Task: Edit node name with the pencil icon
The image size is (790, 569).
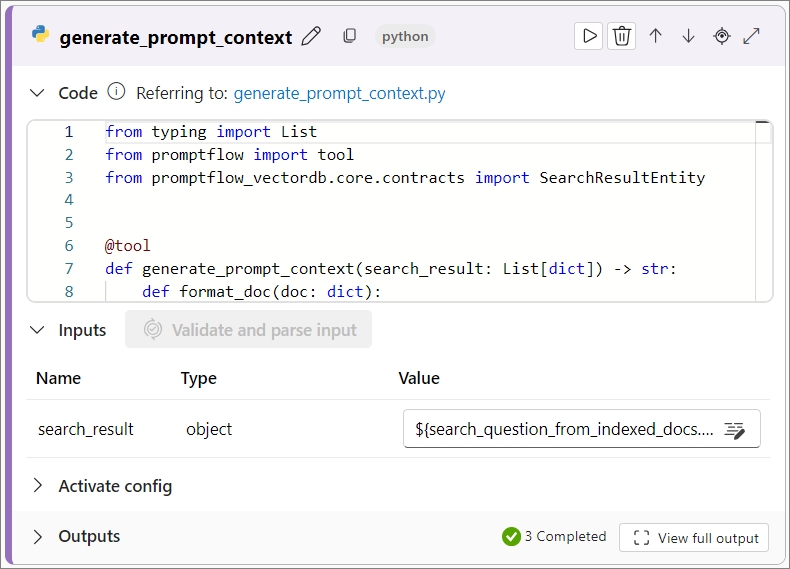Action: pos(311,36)
